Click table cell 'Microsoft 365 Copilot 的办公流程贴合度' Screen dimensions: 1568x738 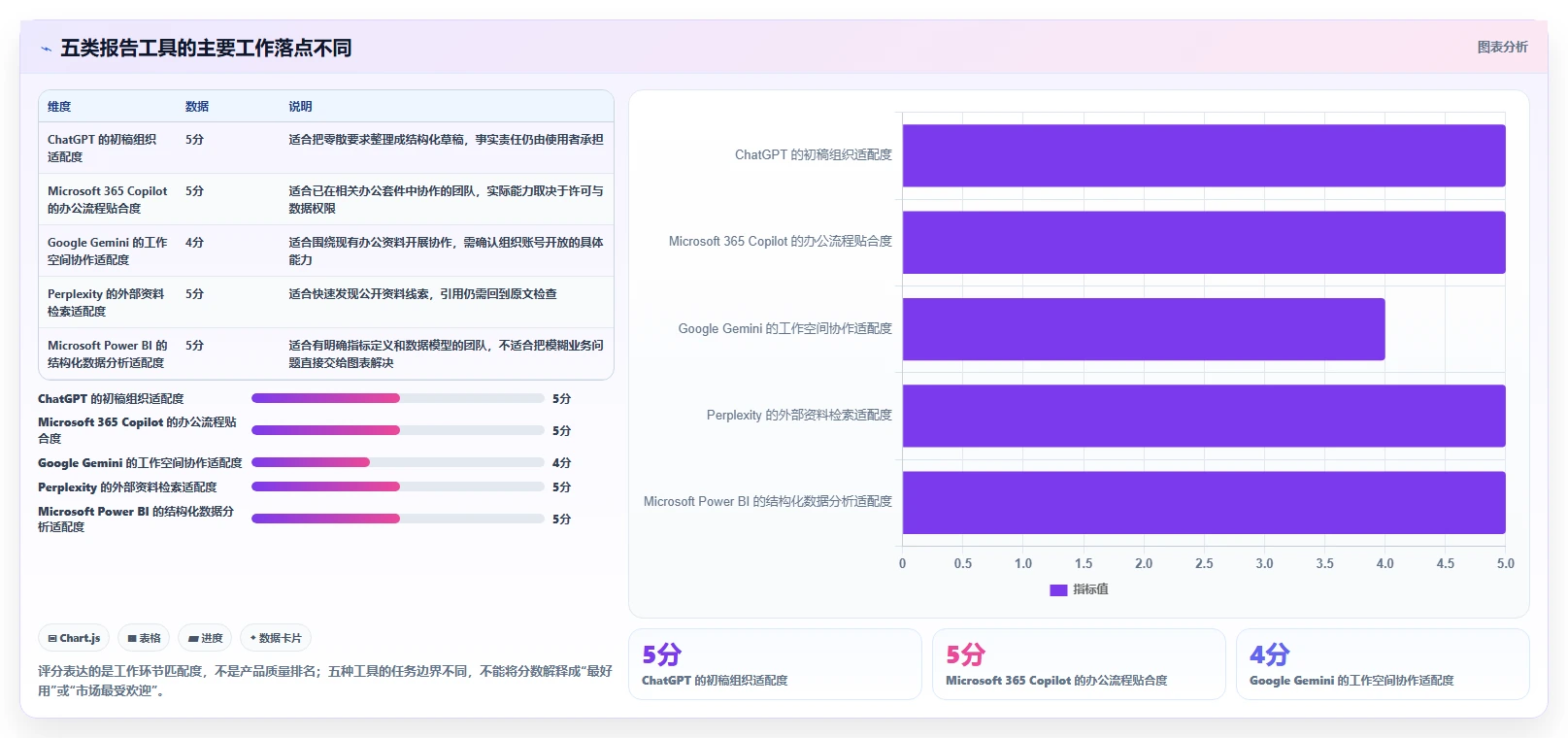[108, 199]
